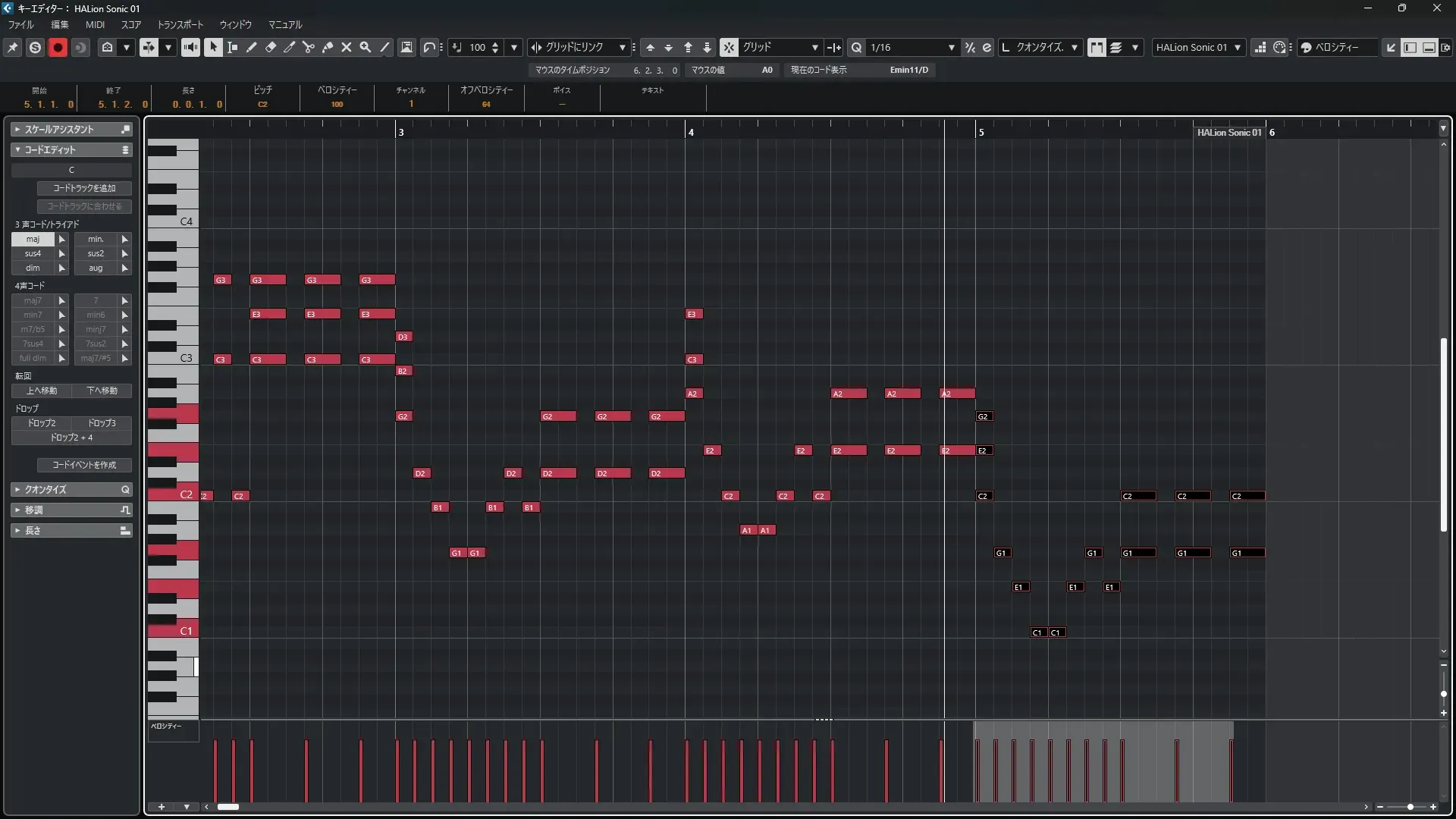1456x819 pixels.
Task: Click the コードイベントを作成 button
Action: point(84,465)
